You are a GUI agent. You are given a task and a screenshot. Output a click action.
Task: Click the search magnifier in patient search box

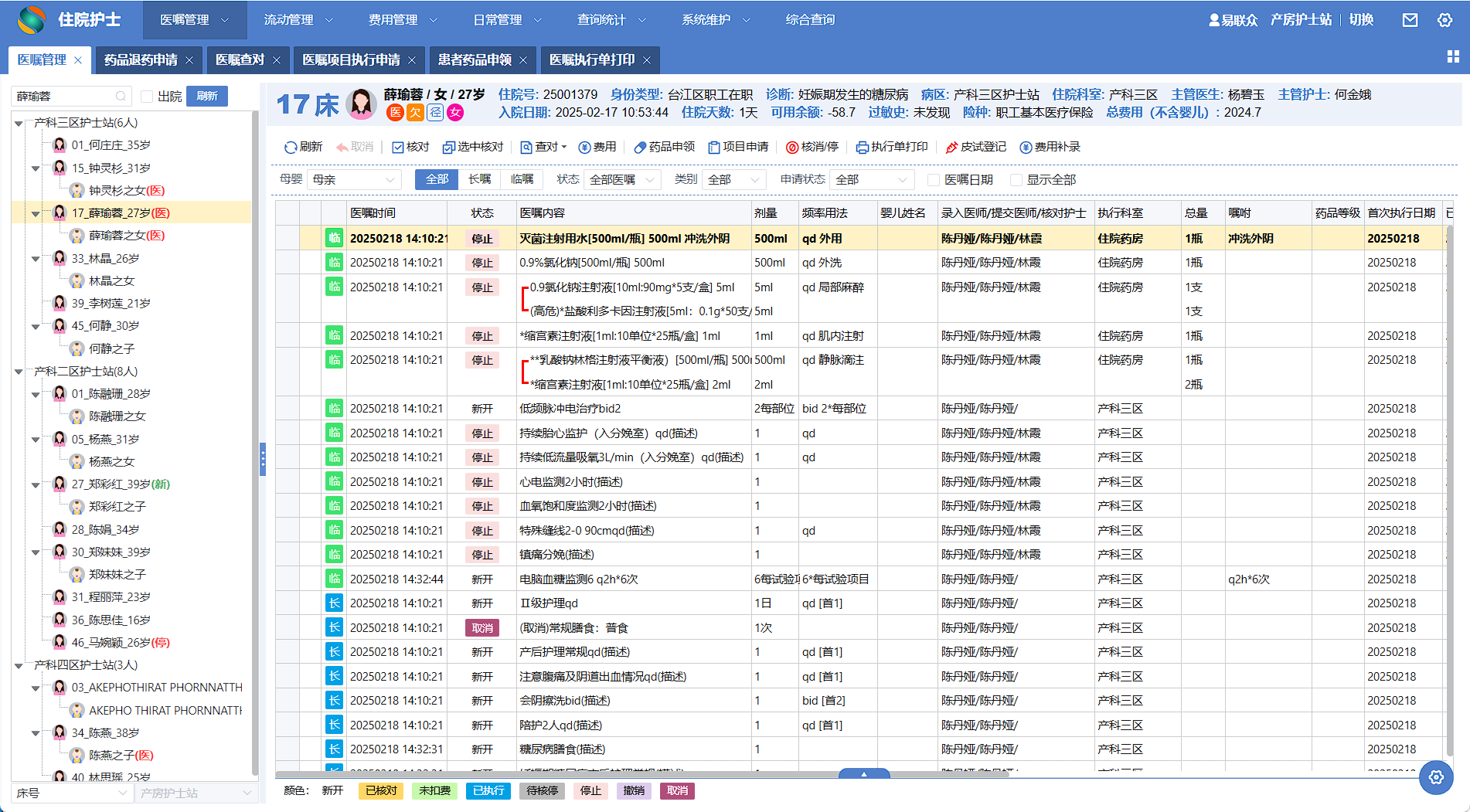(x=121, y=97)
